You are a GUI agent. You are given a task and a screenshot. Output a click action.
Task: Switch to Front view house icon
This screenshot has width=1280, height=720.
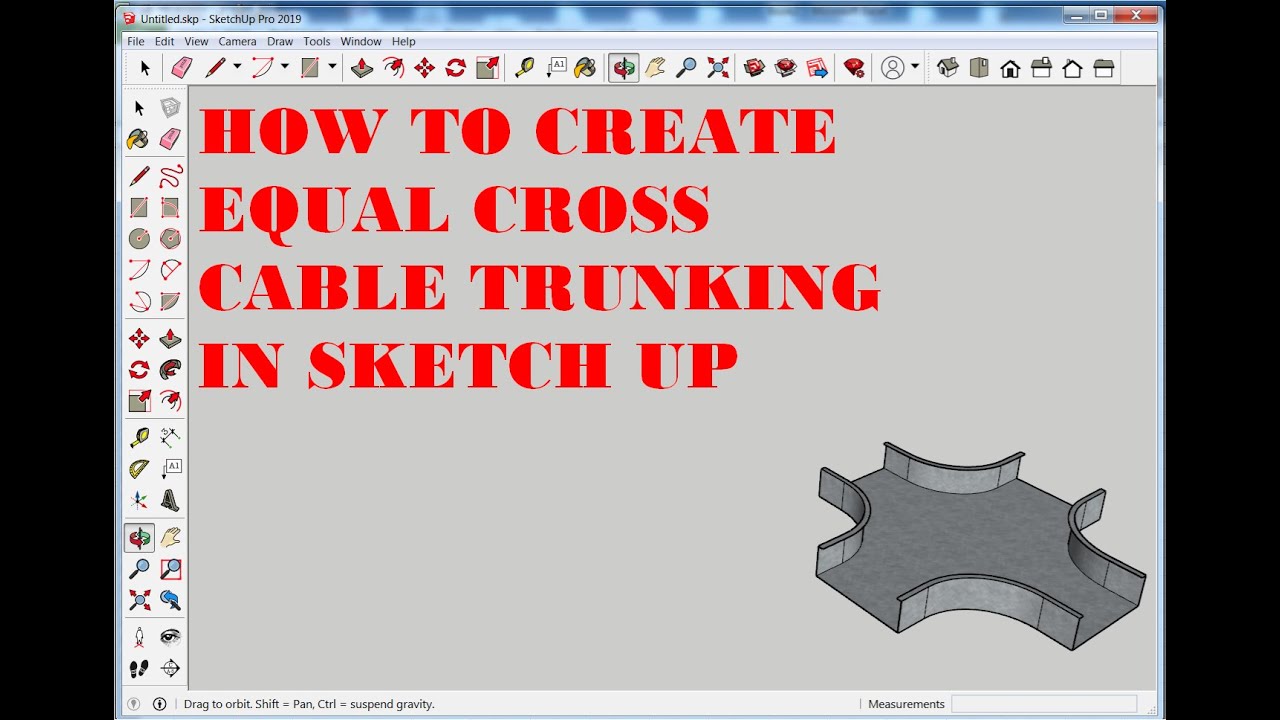(1010, 68)
